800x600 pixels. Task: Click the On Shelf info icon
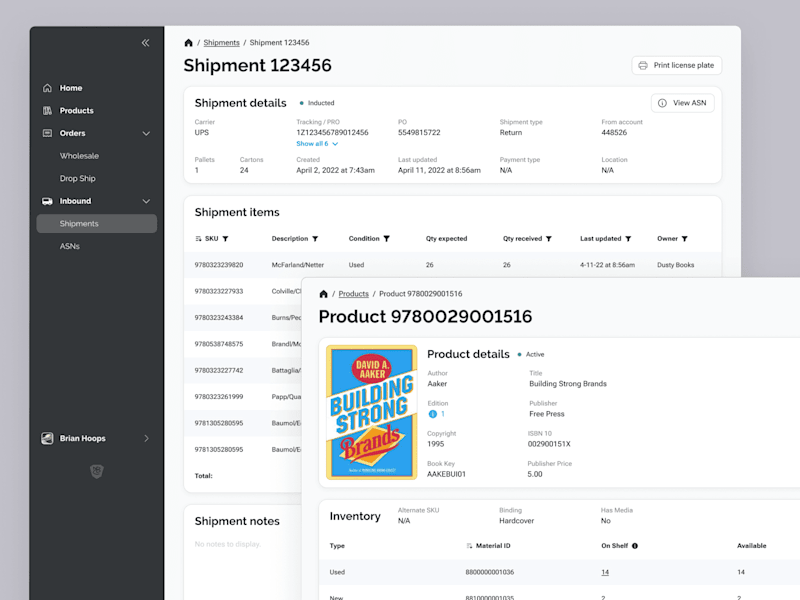[635, 546]
